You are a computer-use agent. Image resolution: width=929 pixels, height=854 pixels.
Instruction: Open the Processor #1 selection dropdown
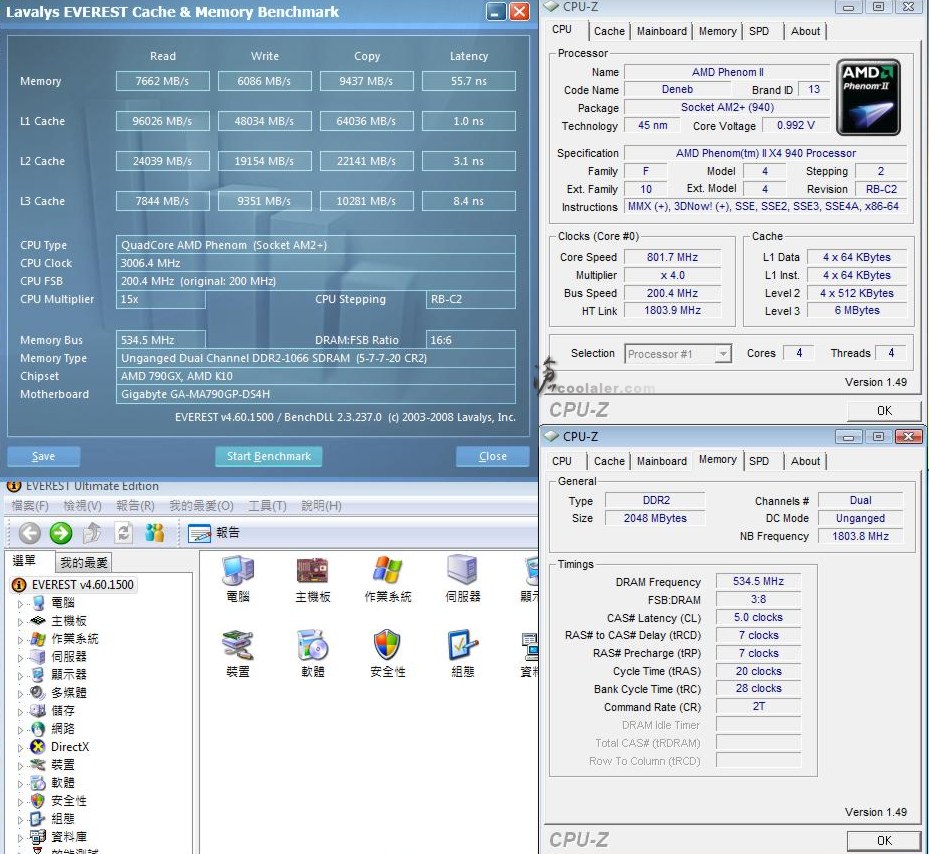678,354
